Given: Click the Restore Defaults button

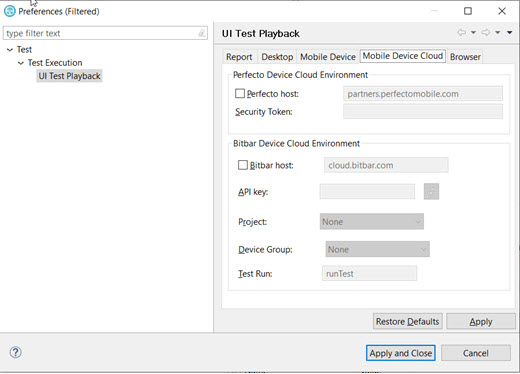Looking at the screenshot, I should tap(407, 321).
